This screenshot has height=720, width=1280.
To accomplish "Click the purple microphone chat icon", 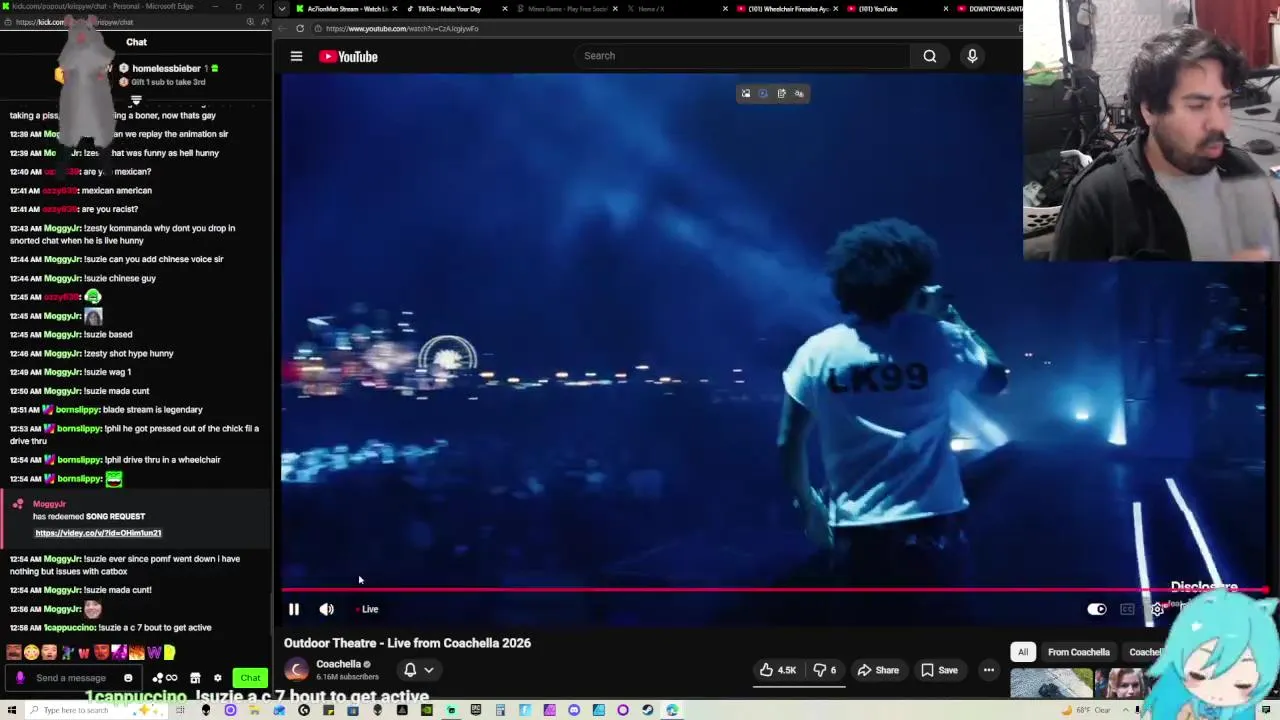I will tap(20, 678).
